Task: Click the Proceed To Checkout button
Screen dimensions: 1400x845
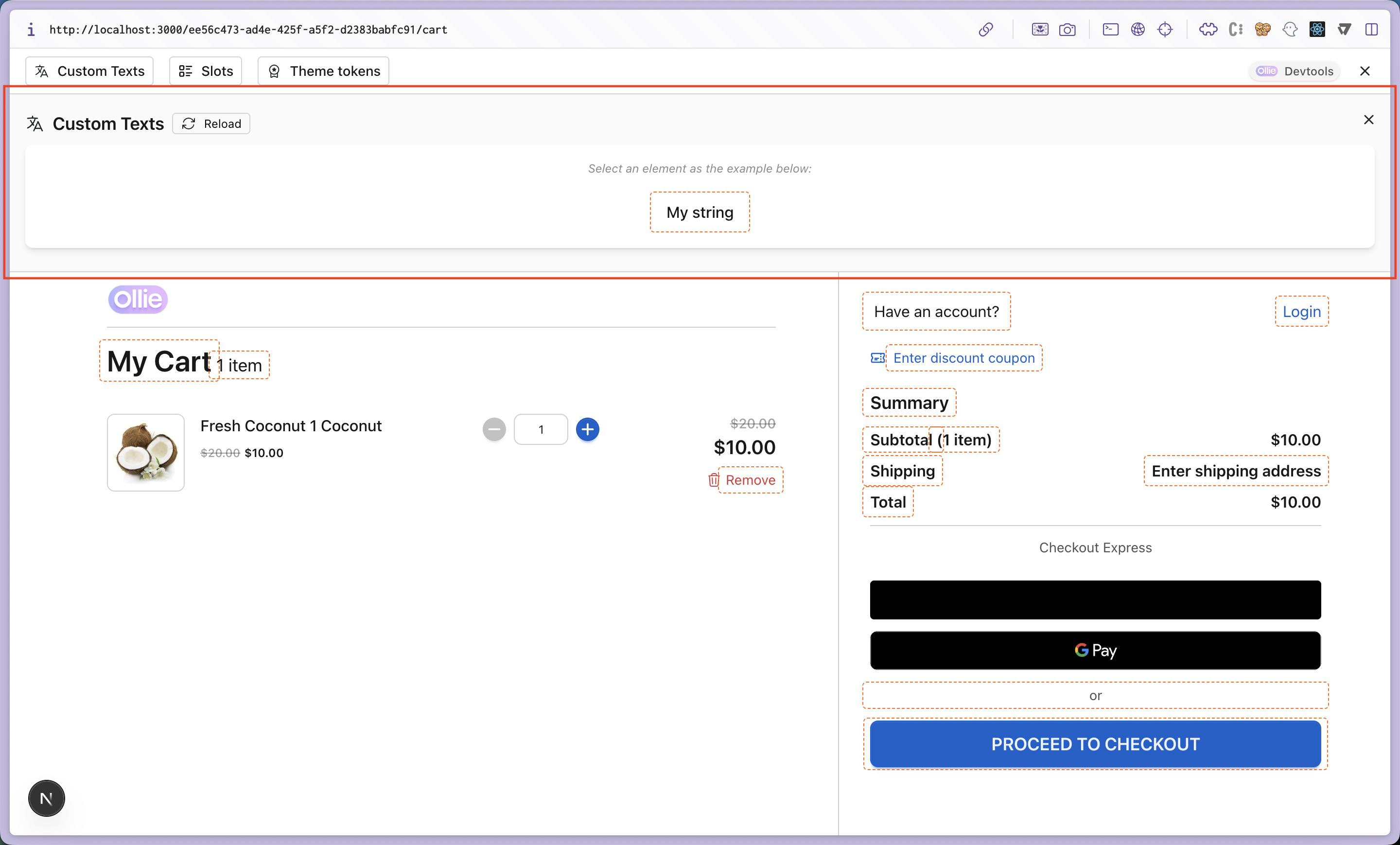Action: (1094, 744)
